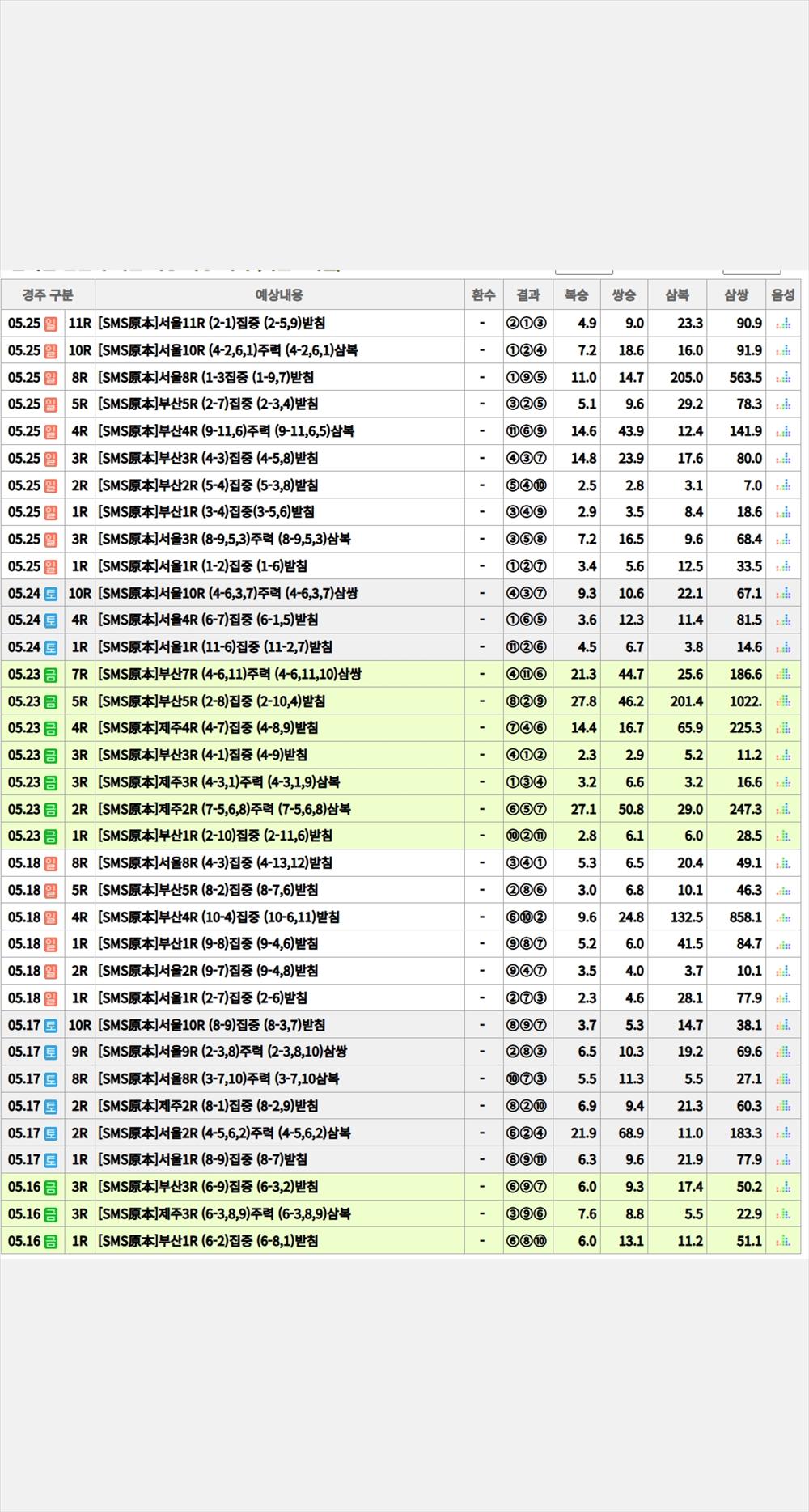The width and height of the screenshot is (809, 1512).
Task: Play voice icon for 05.25 서울3R row
Action: (783, 540)
